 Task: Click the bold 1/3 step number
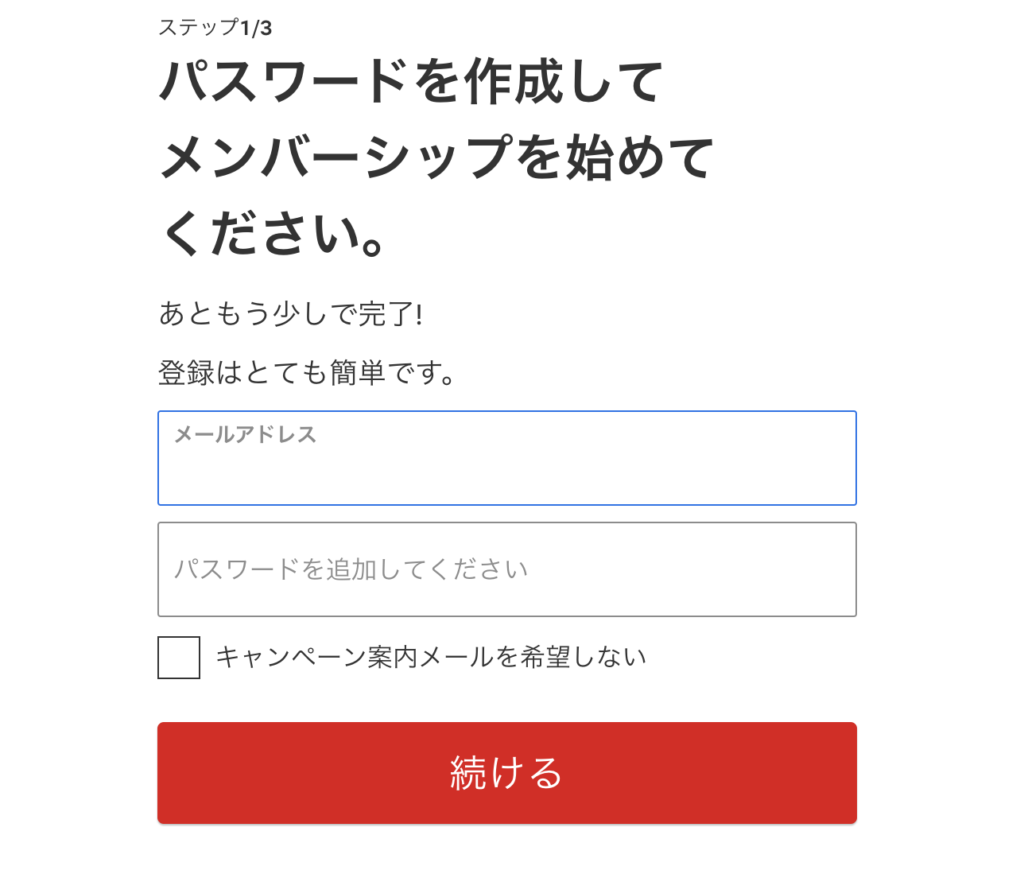tap(256, 28)
